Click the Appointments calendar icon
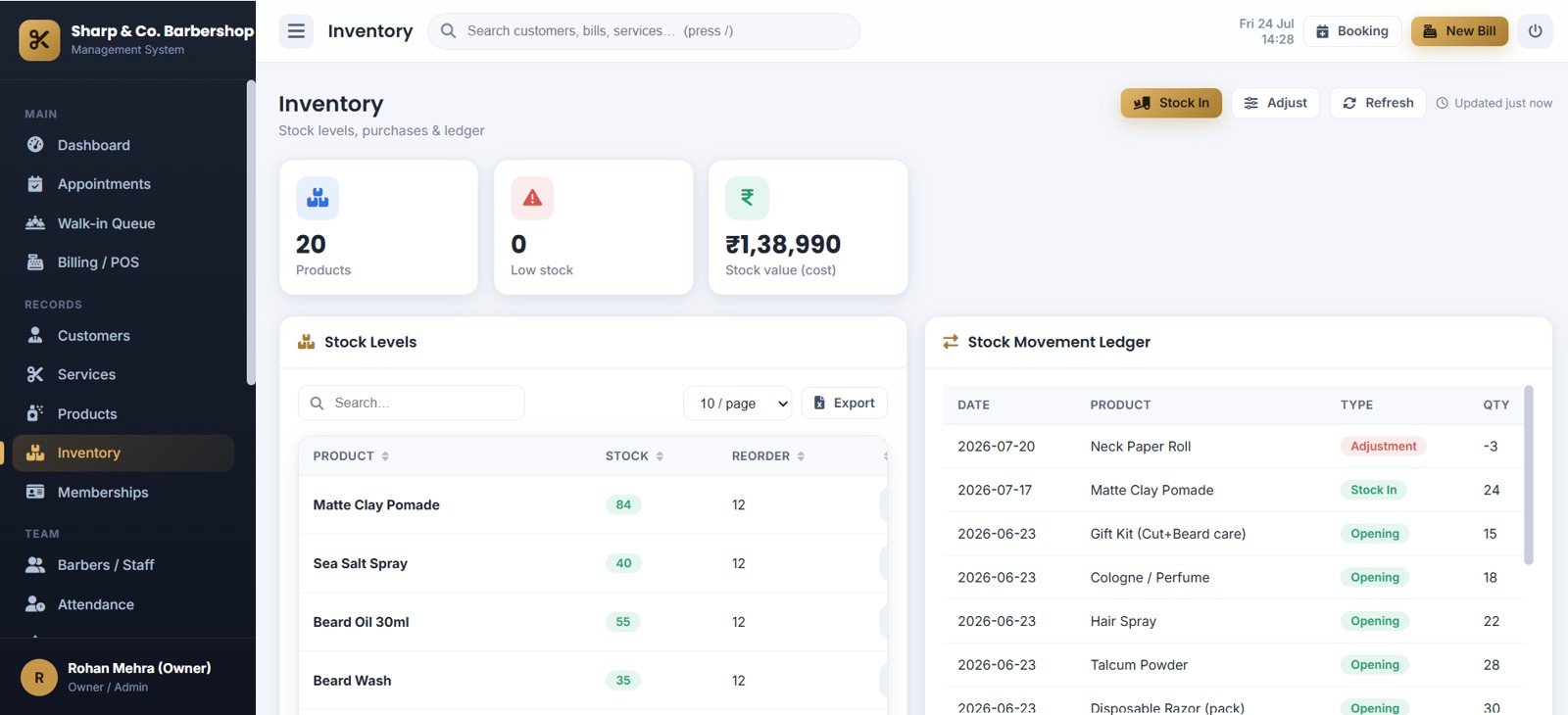 pyautogui.click(x=35, y=184)
